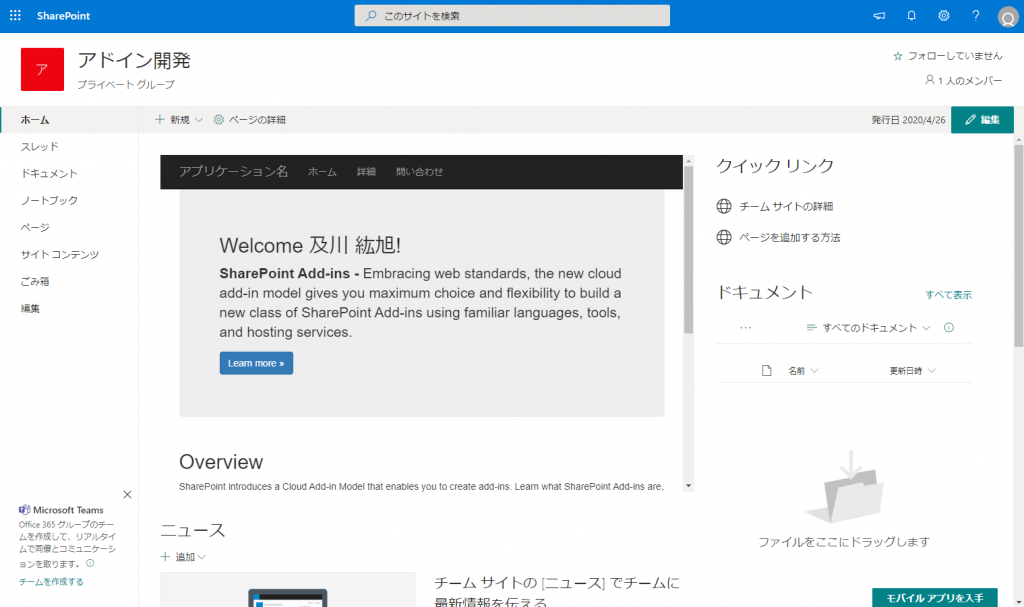This screenshot has width=1024, height=607.
Task: Open the settings gear icon
Action: point(943,16)
